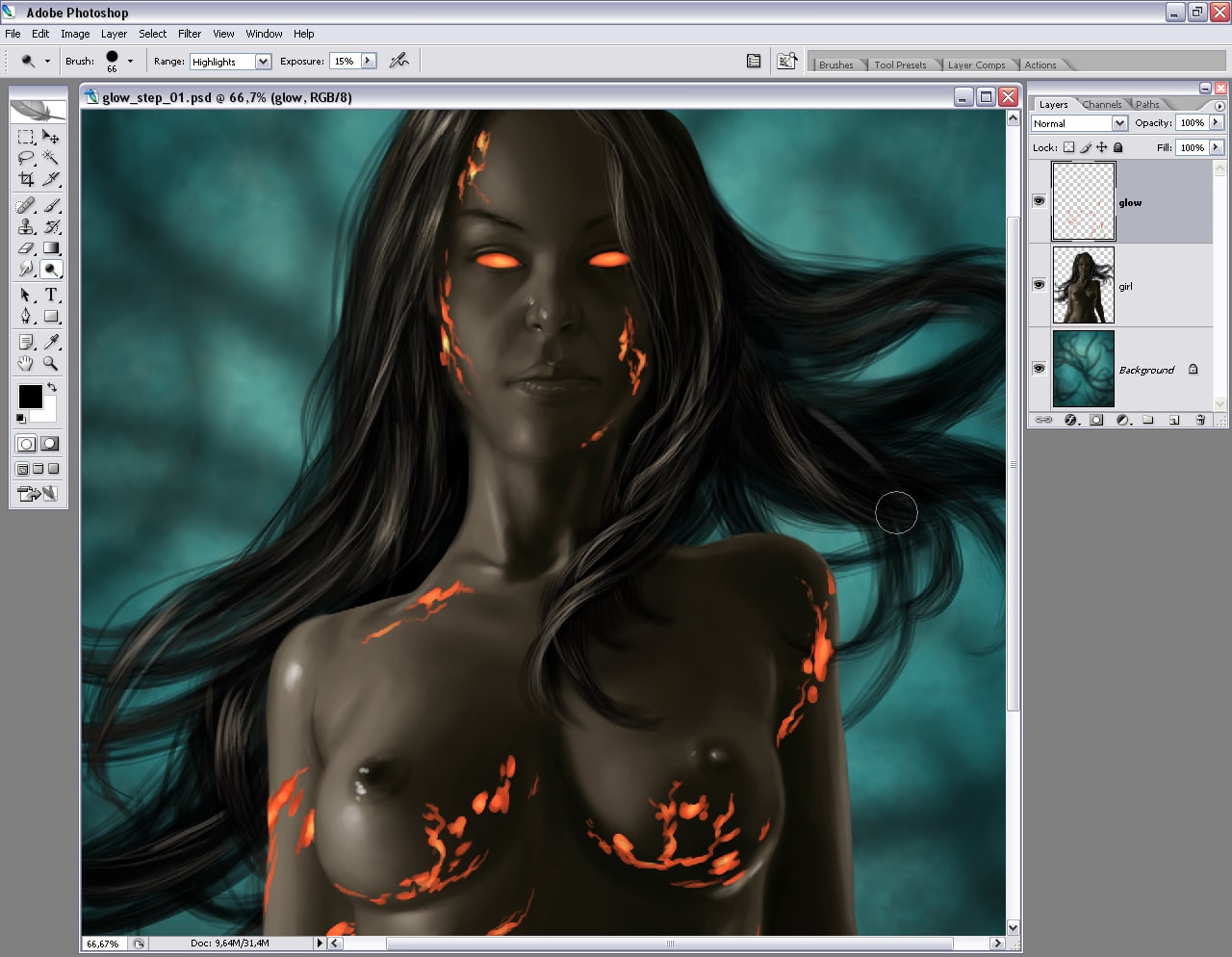This screenshot has height=957, width=1232.
Task: Toggle lock image pixels
Action: tap(1086, 147)
